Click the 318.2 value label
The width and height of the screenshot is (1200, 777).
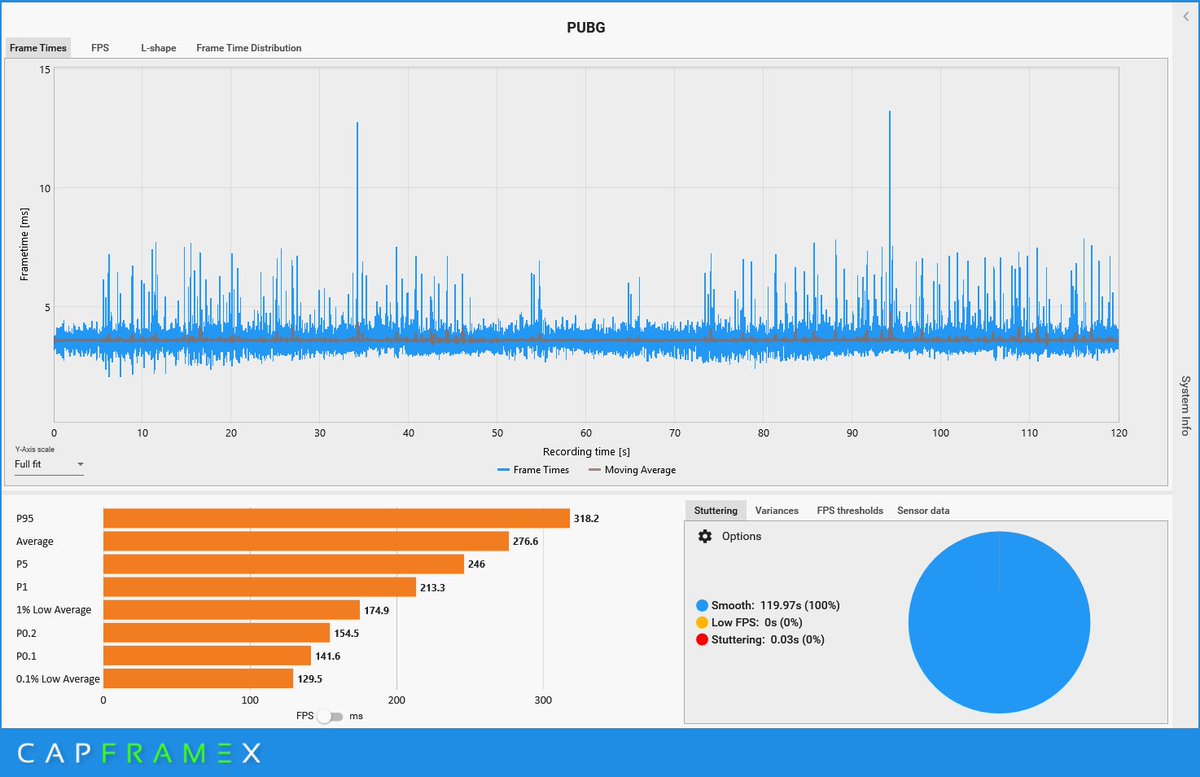click(586, 519)
